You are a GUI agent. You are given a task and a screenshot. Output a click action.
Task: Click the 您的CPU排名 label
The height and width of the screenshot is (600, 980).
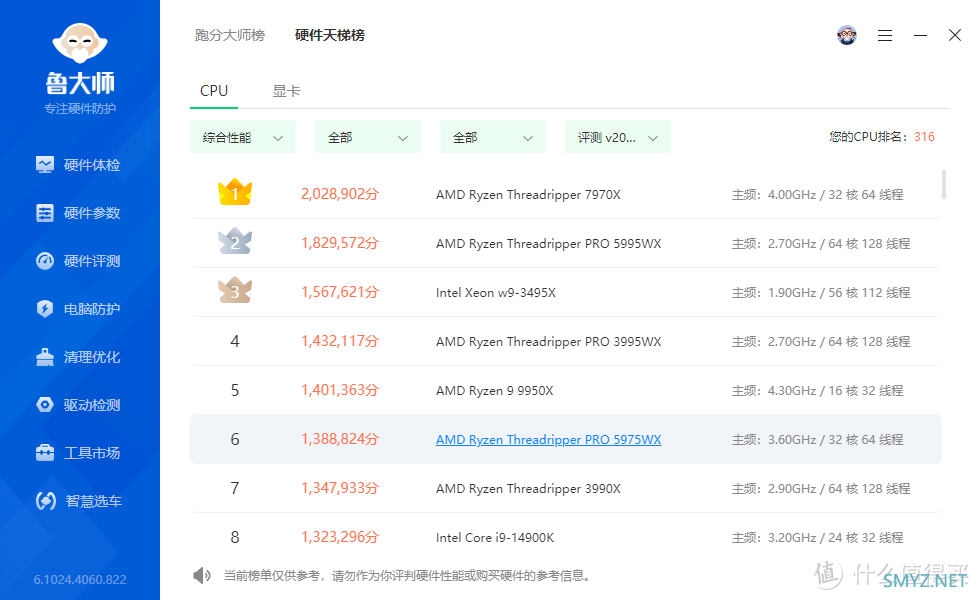(866, 137)
